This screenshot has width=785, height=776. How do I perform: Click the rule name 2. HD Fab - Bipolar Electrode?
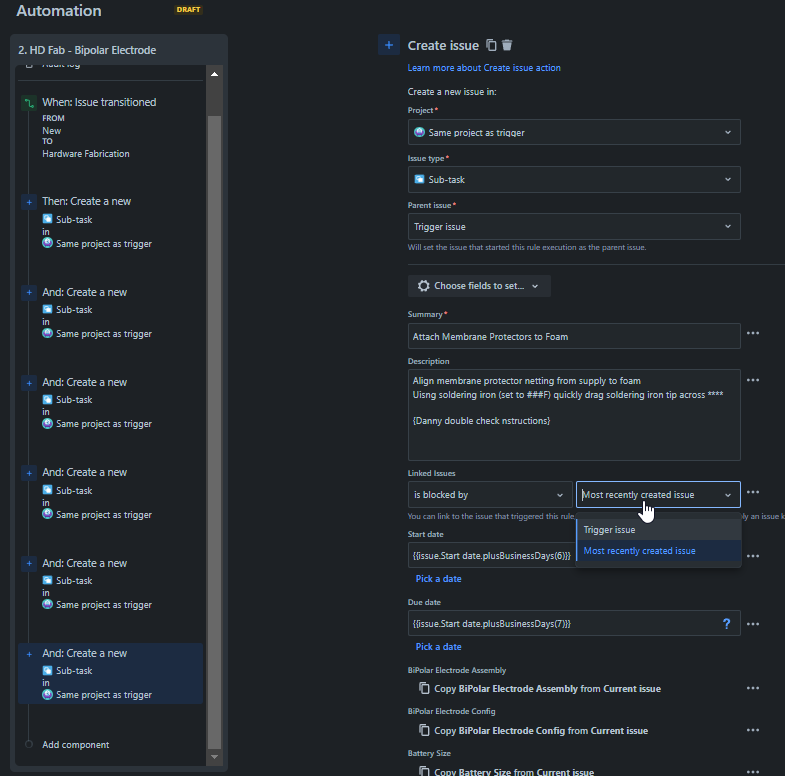[x=87, y=50]
